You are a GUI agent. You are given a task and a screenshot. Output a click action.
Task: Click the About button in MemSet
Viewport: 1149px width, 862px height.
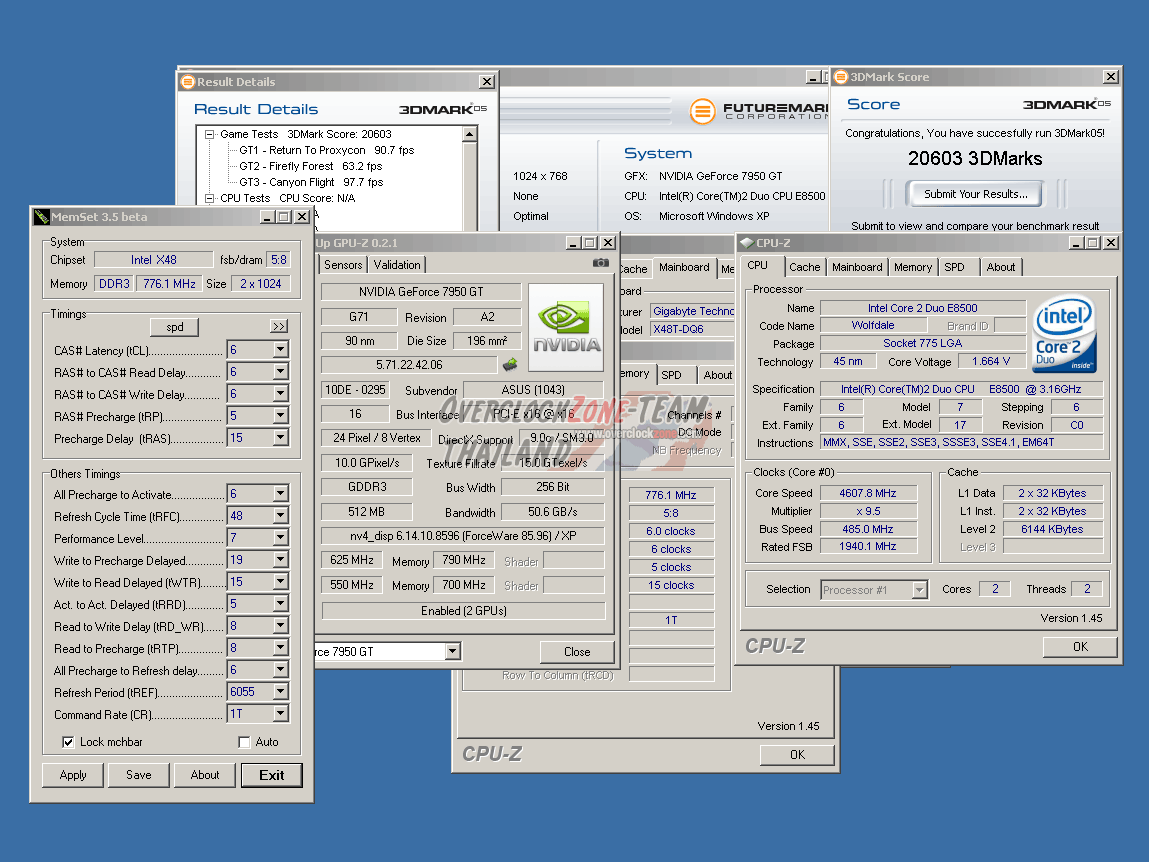pos(204,775)
